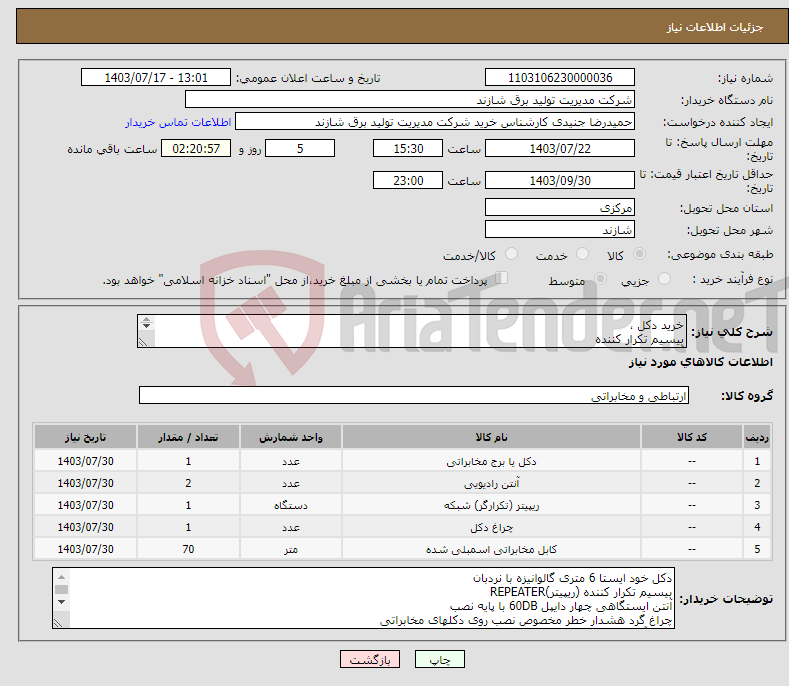Click the item name دکل یا برج مخابراتی
This screenshot has height=686, width=789.
point(491,462)
